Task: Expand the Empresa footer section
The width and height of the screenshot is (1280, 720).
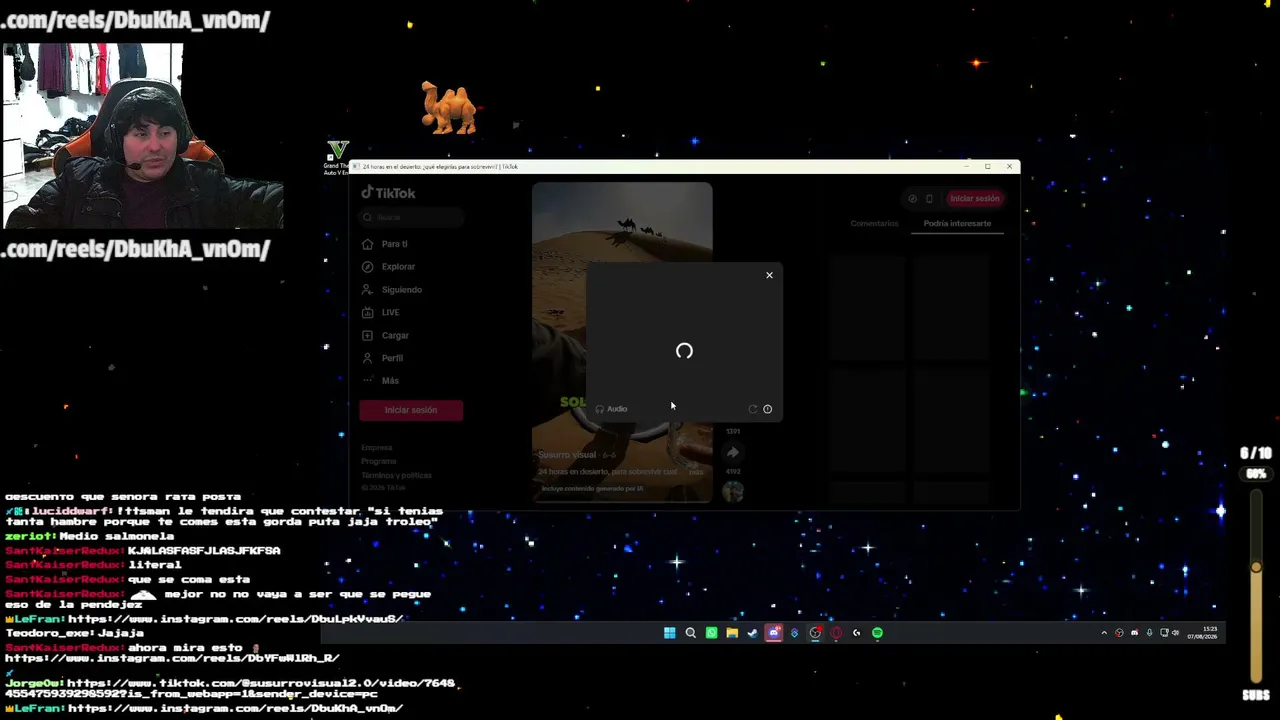Action: (377, 448)
